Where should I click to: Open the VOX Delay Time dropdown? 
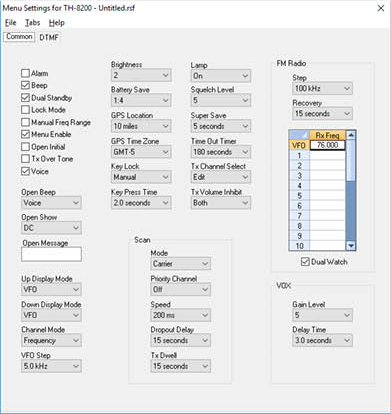pos(322,340)
